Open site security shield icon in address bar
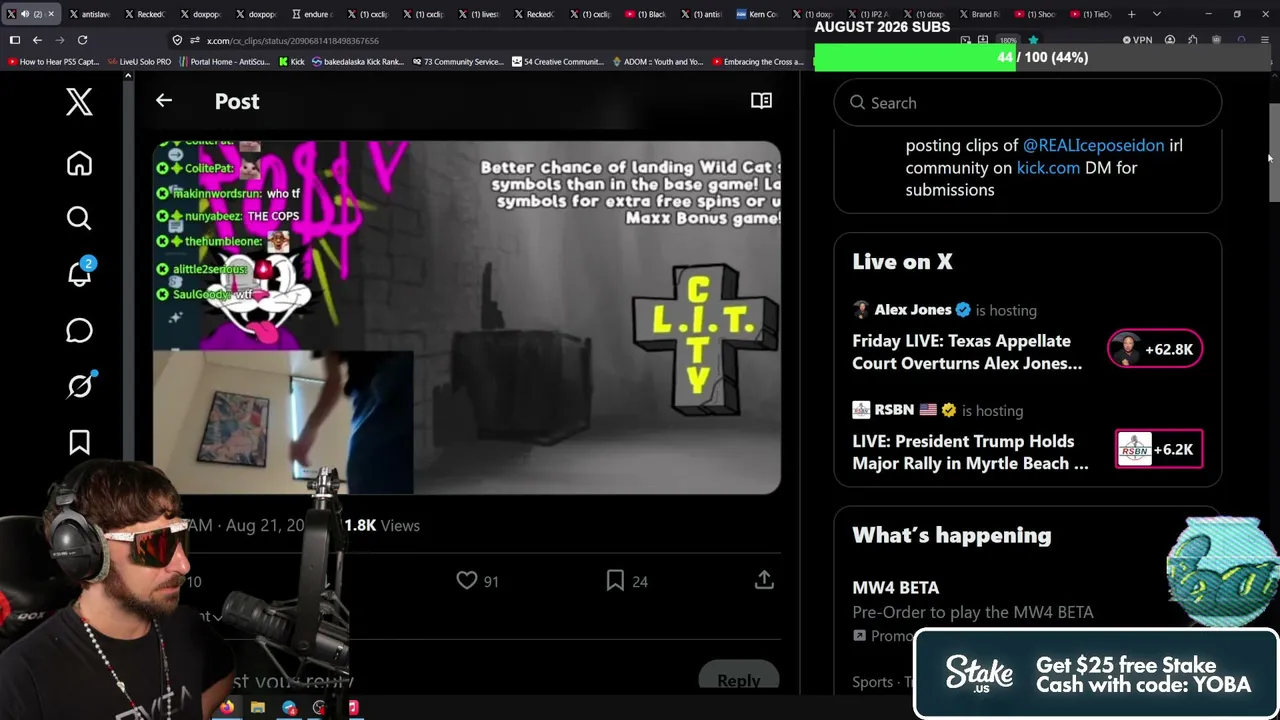 coord(177,40)
